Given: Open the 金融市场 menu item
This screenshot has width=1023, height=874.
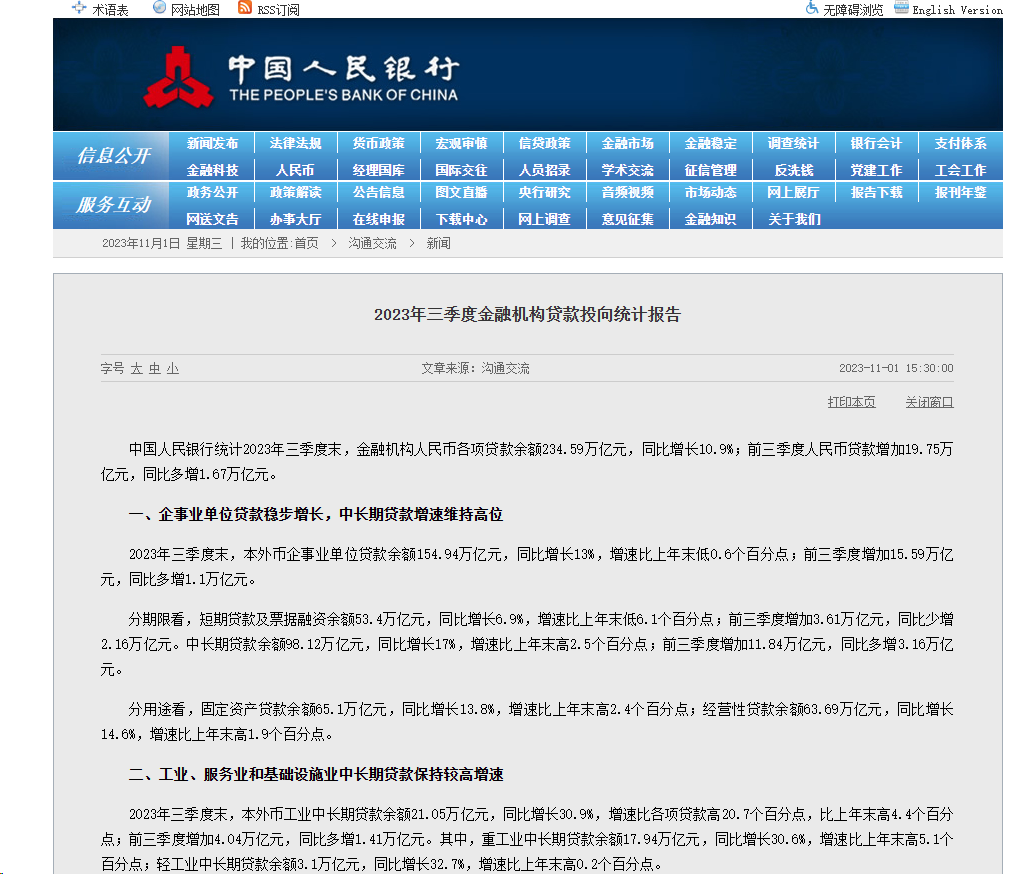Looking at the screenshot, I should [x=628, y=144].
